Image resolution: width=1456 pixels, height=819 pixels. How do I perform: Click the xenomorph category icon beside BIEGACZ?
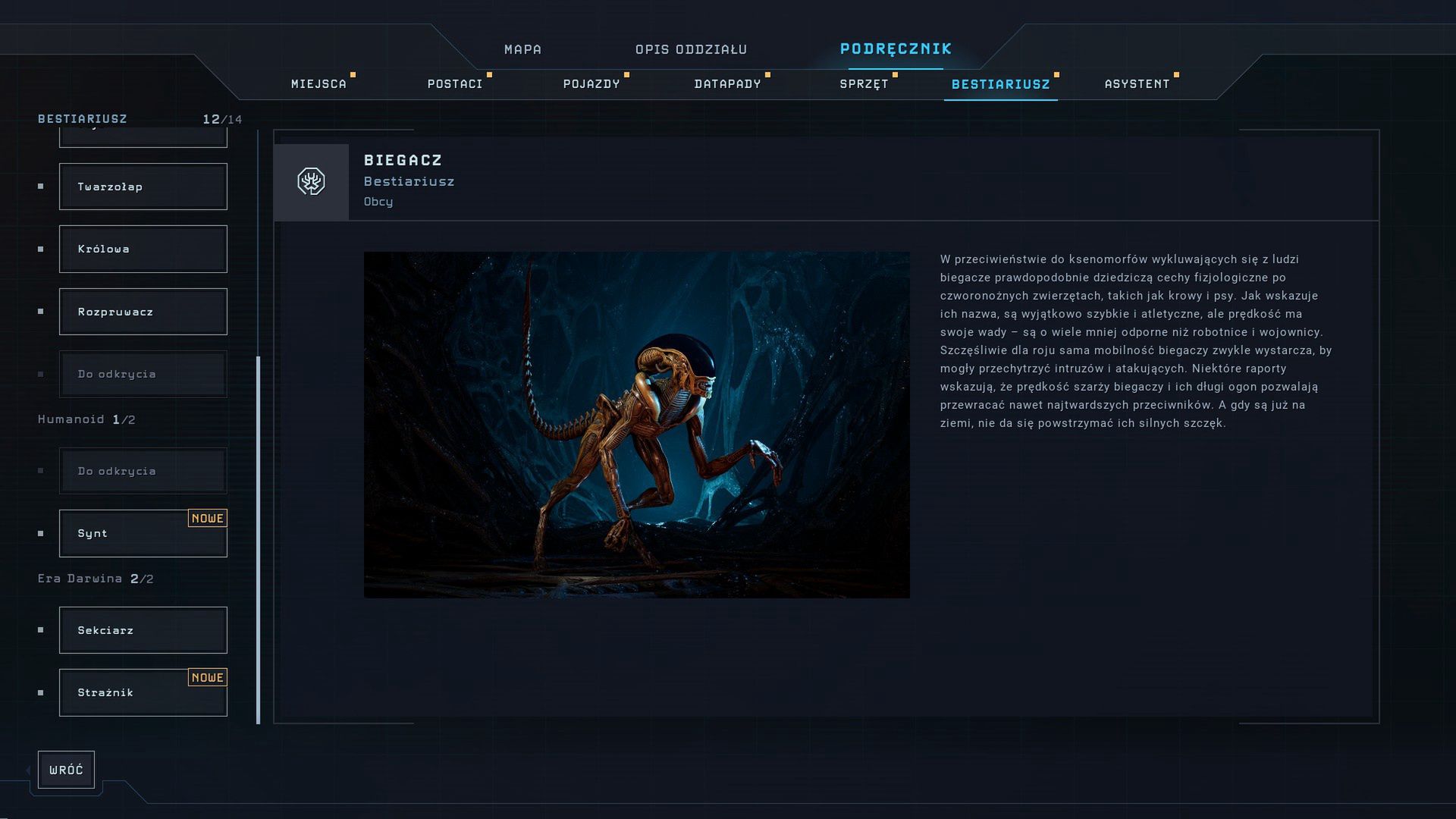pos(311,182)
